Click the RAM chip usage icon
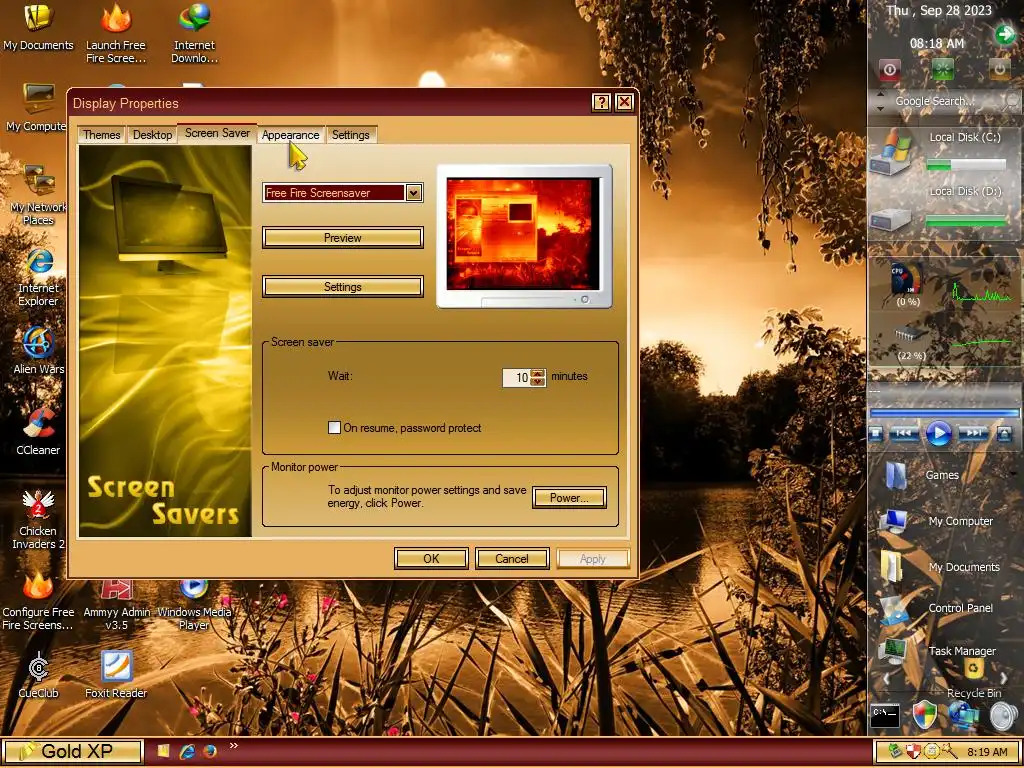This screenshot has width=1024, height=768. click(x=910, y=334)
